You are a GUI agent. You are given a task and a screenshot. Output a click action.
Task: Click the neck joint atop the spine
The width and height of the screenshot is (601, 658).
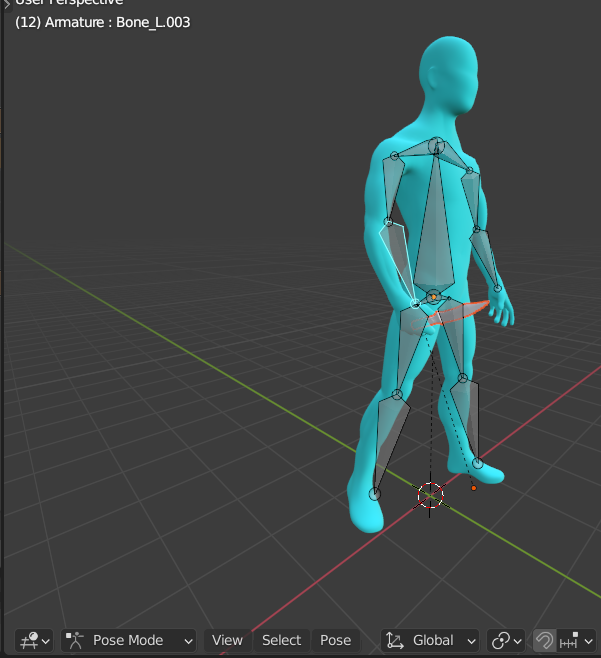[x=437, y=147]
